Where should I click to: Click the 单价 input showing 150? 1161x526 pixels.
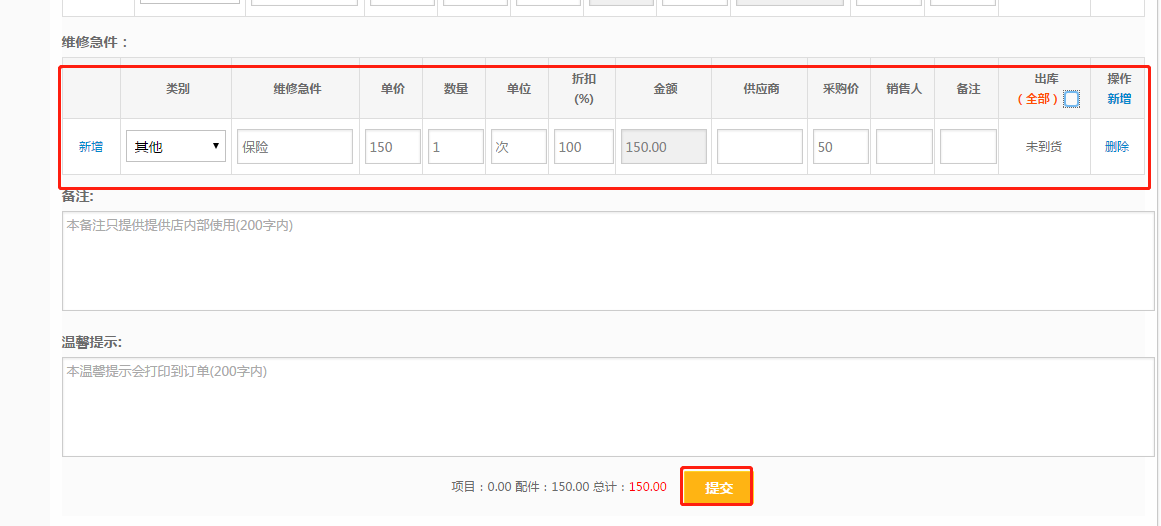point(392,146)
